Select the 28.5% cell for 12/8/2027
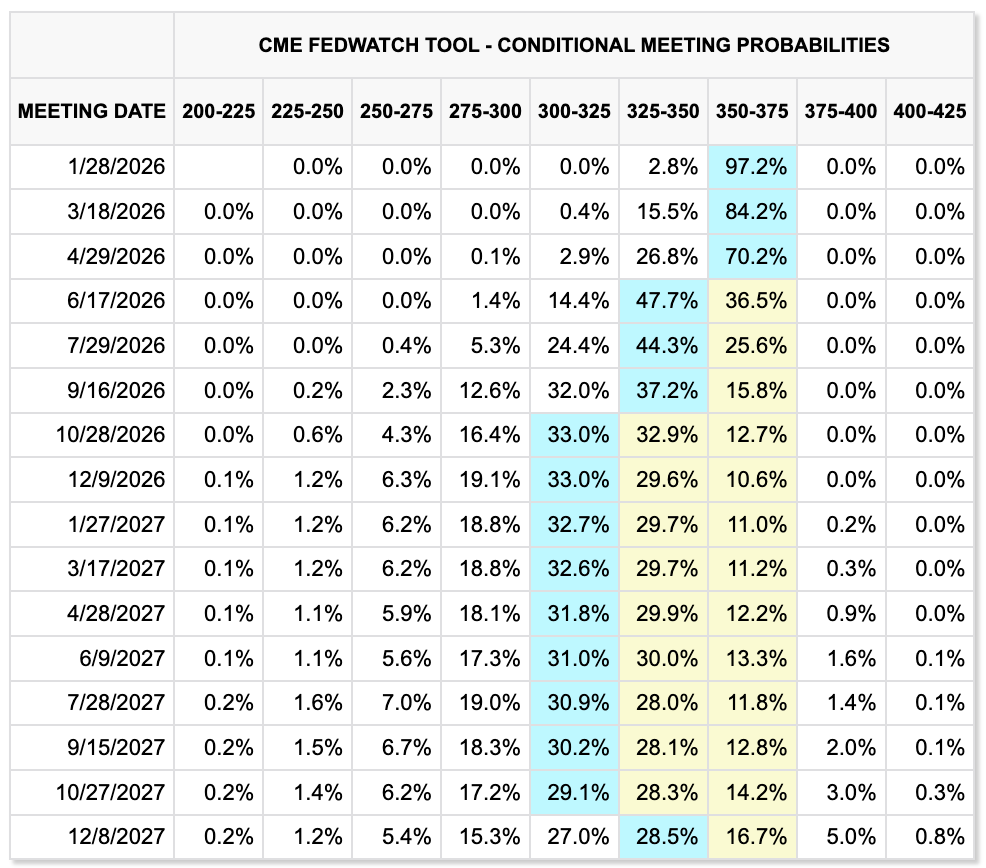Image resolution: width=986 pixels, height=868 pixels. click(x=662, y=836)
